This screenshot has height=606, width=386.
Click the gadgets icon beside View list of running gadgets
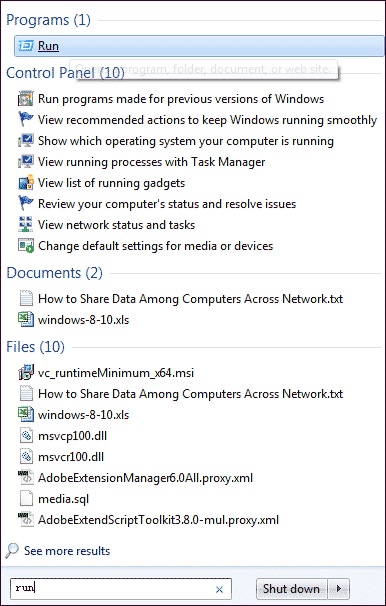pos(26,183)
